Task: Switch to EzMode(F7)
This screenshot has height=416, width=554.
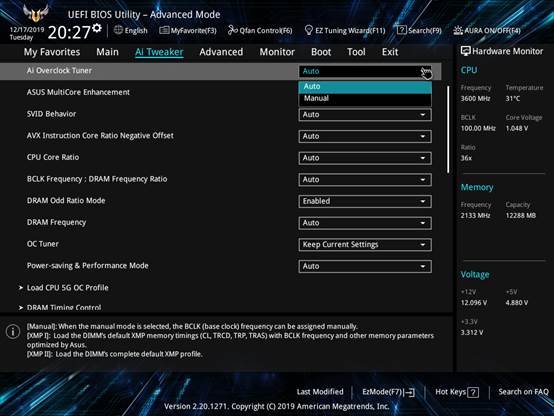Action: tap(388, 392)
